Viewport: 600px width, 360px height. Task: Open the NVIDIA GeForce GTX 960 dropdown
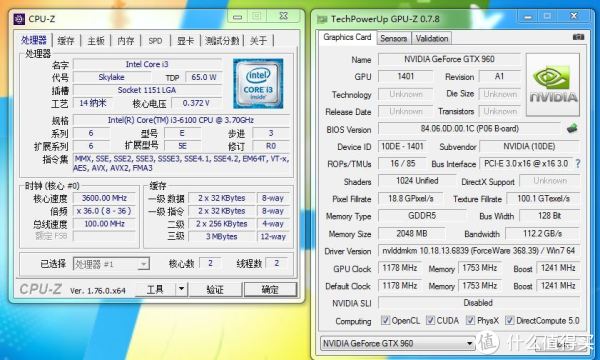(x=398, y=343)
